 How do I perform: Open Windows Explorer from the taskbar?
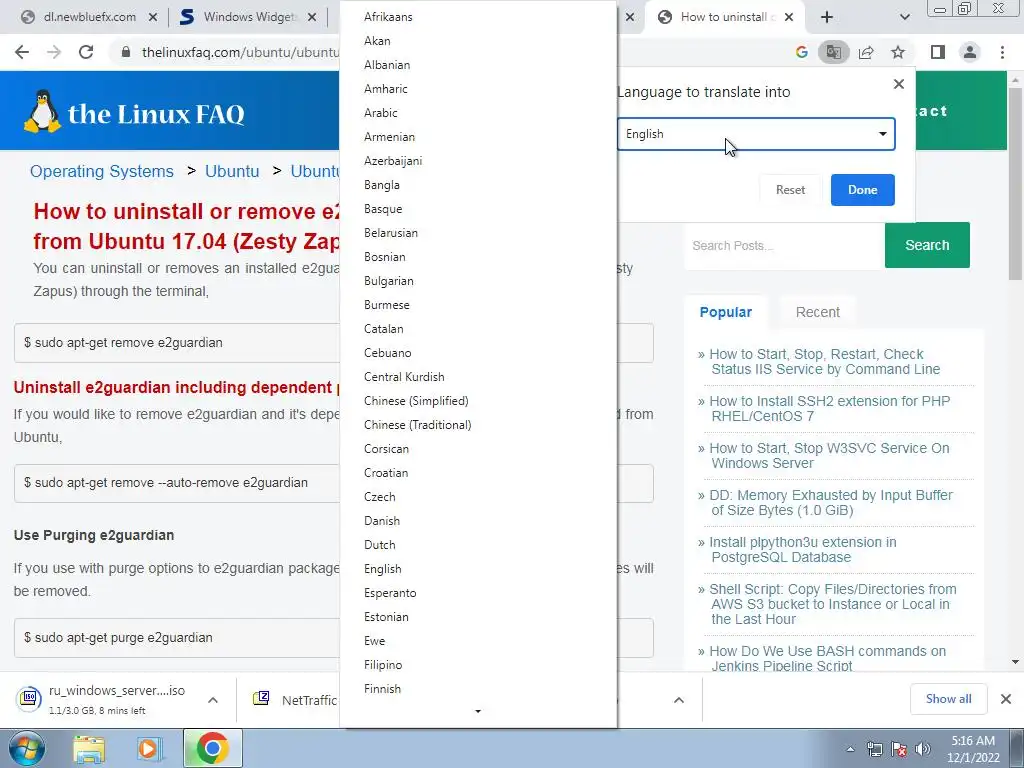pos(89,749)
